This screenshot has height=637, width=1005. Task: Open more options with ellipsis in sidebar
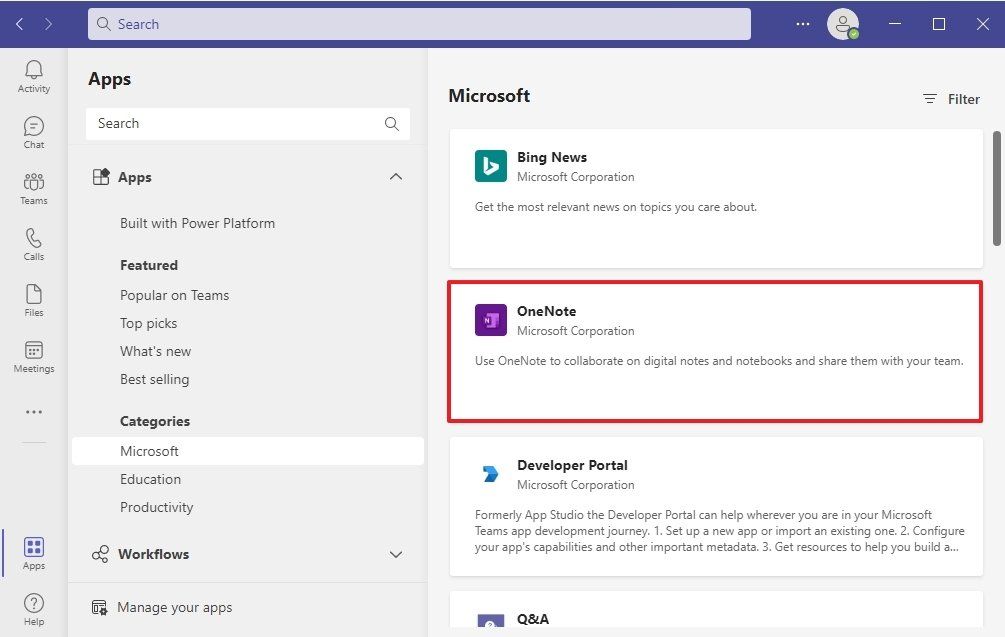(x=33, y=411)
